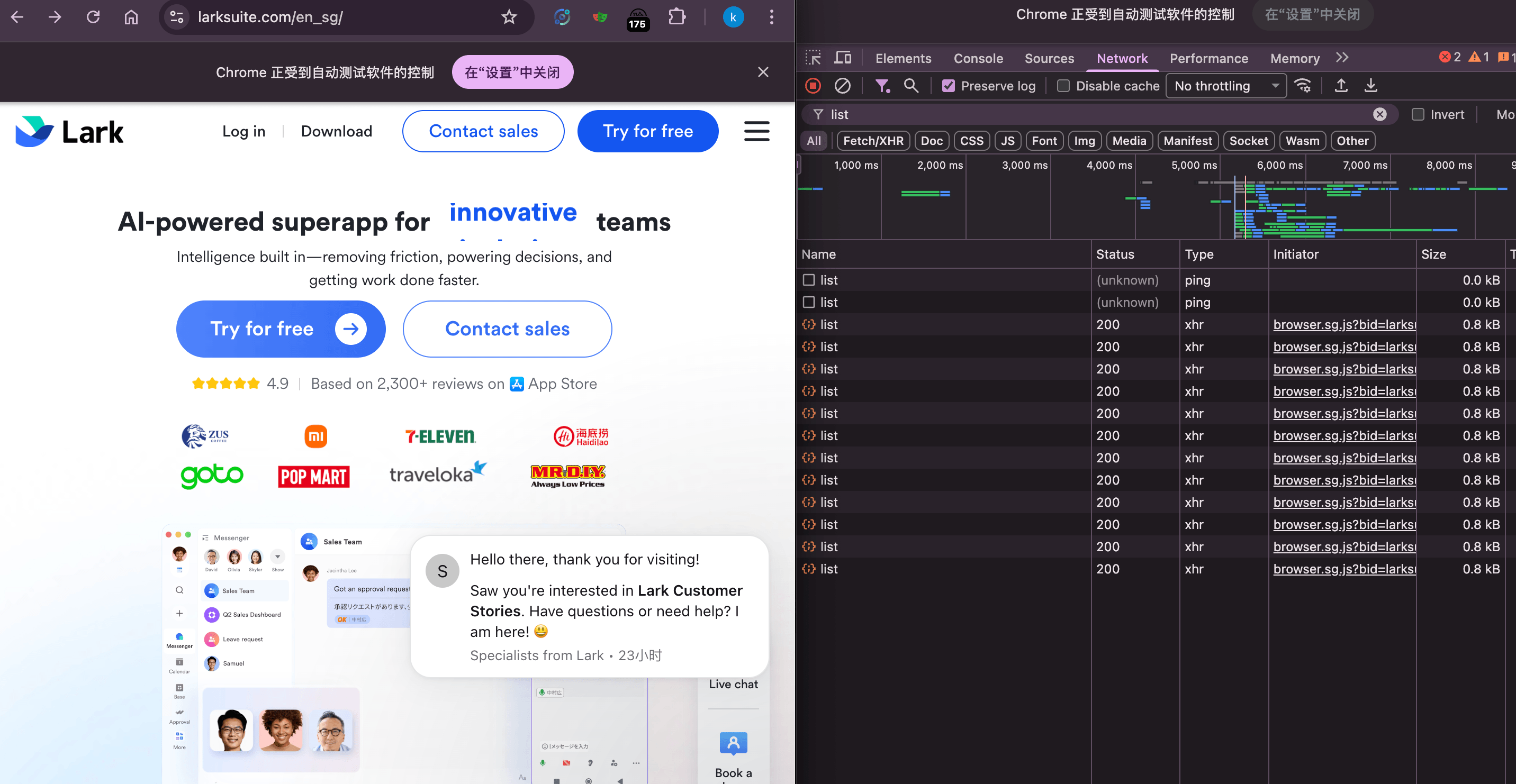Image resolution: width=1516 pixels, height=784 pixels.
Task: Filter requests by Img
Action: (1085, 141)
